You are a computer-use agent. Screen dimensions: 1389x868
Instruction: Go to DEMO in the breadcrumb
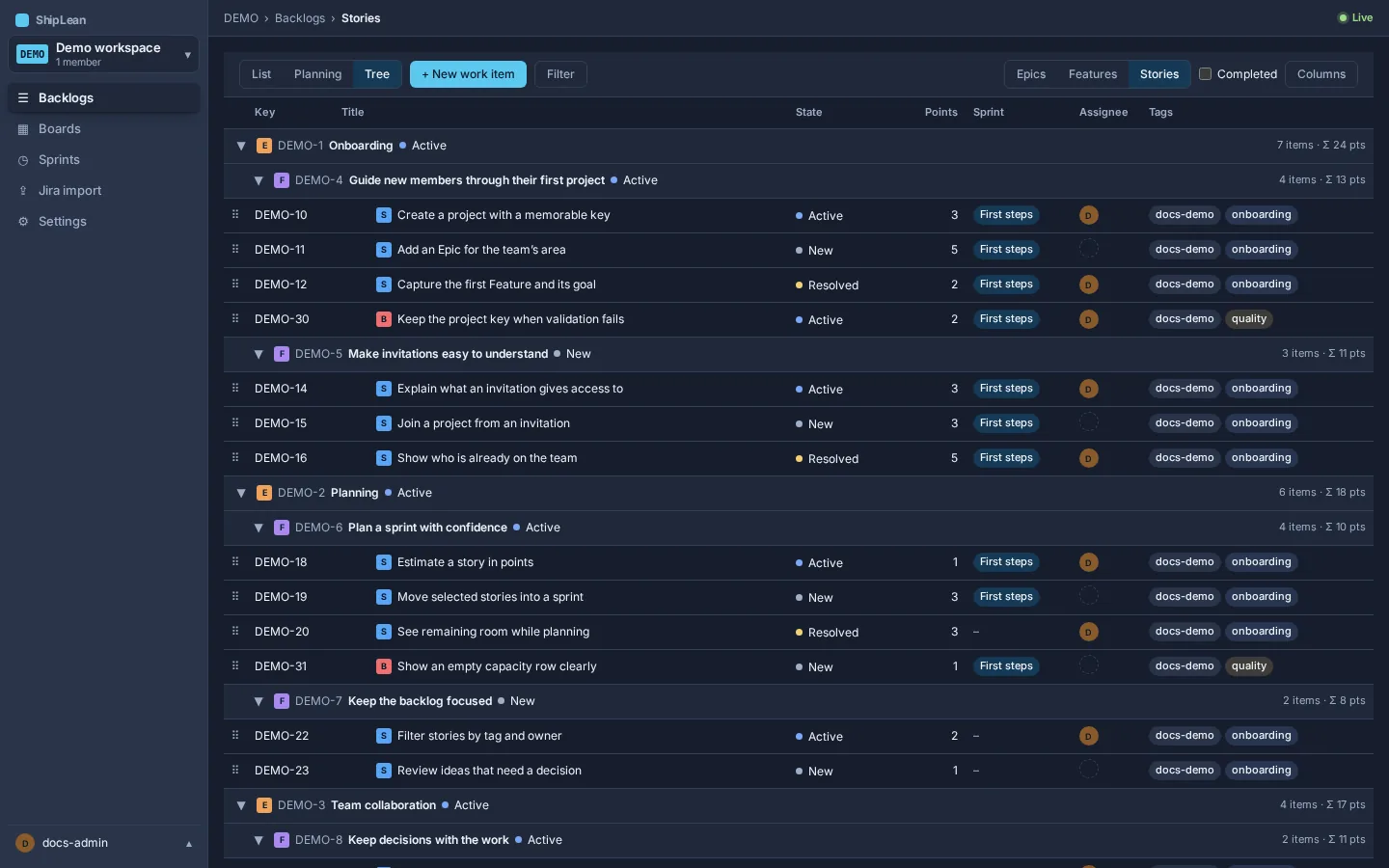point(241,18)
